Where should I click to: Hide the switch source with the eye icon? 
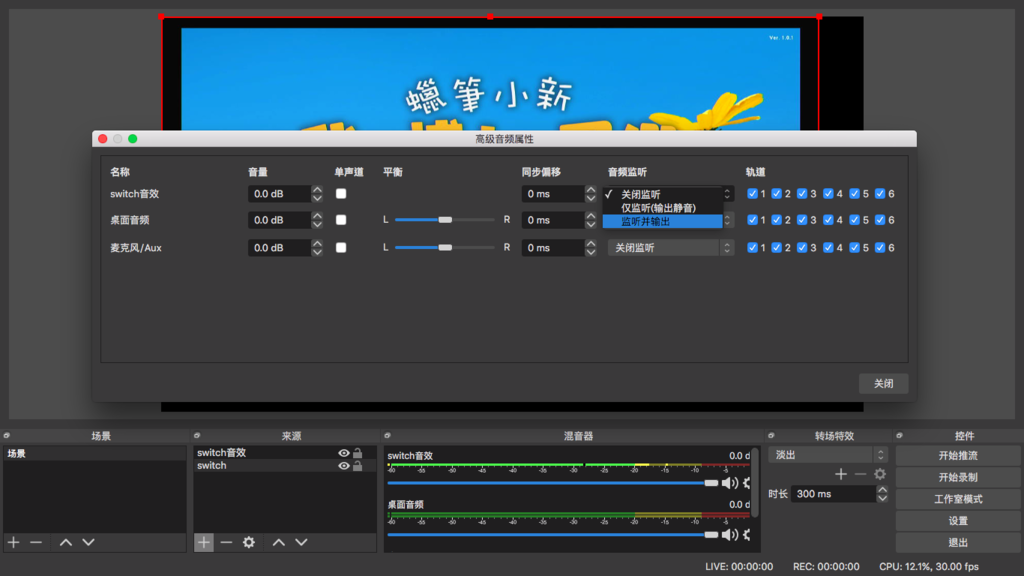point(345,465)
